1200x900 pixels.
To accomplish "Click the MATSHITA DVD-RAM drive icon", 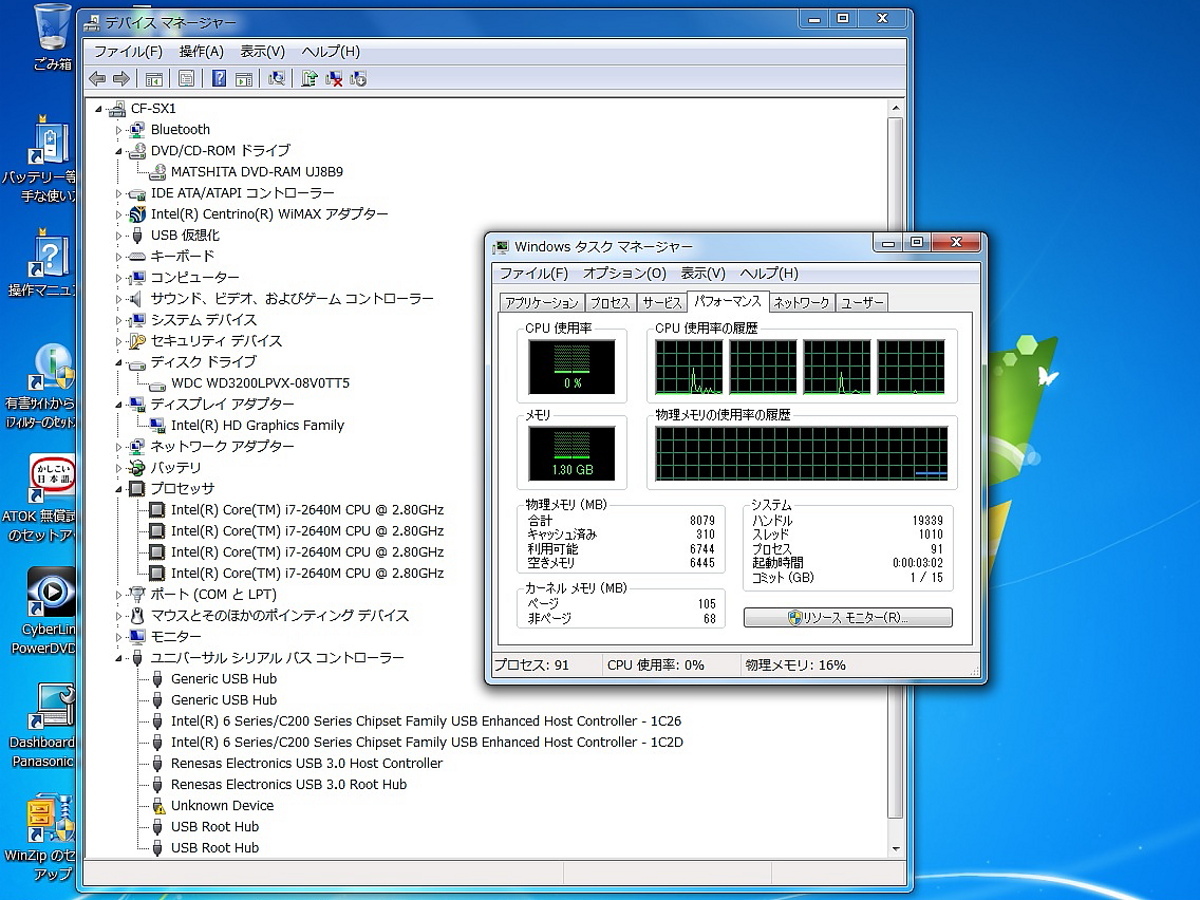I will tap(157, 171).
